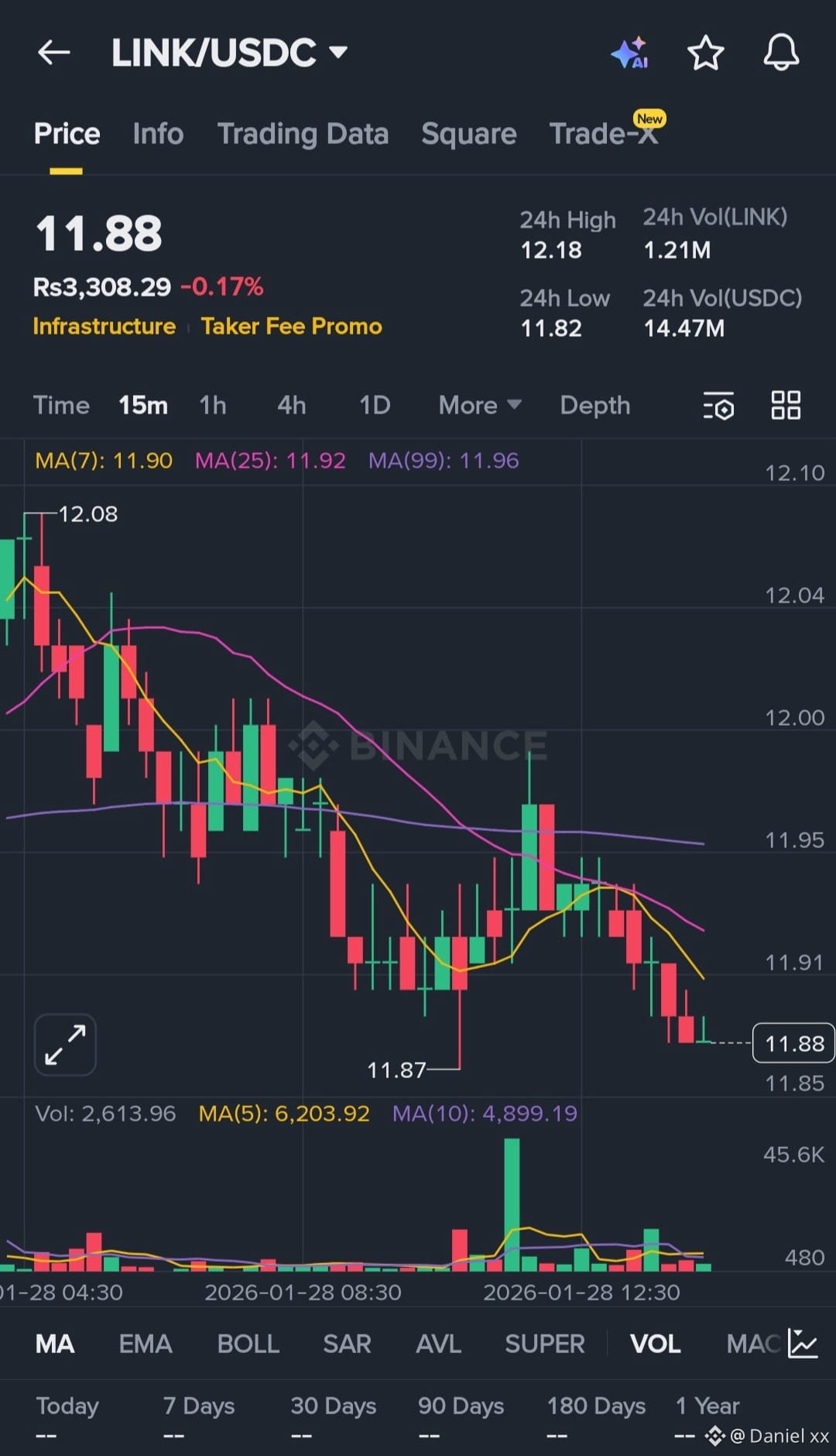Toggle the SAR indicator
836x1456 pixels.
348,1344
